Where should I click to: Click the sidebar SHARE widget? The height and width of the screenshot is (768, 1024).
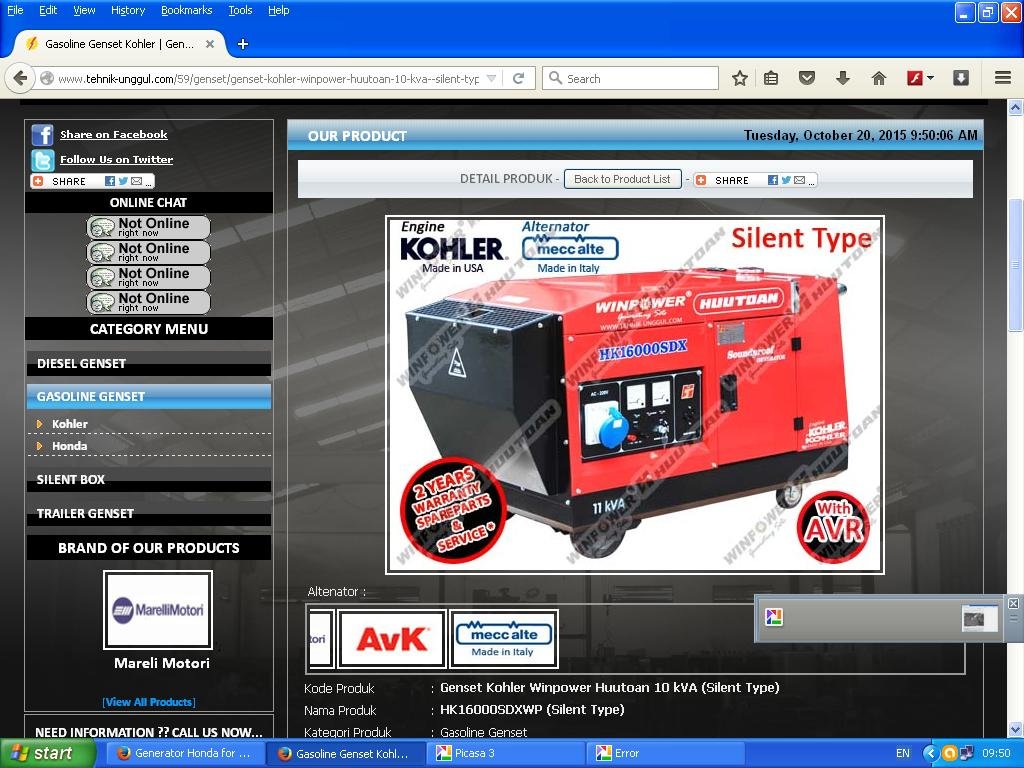92,181
